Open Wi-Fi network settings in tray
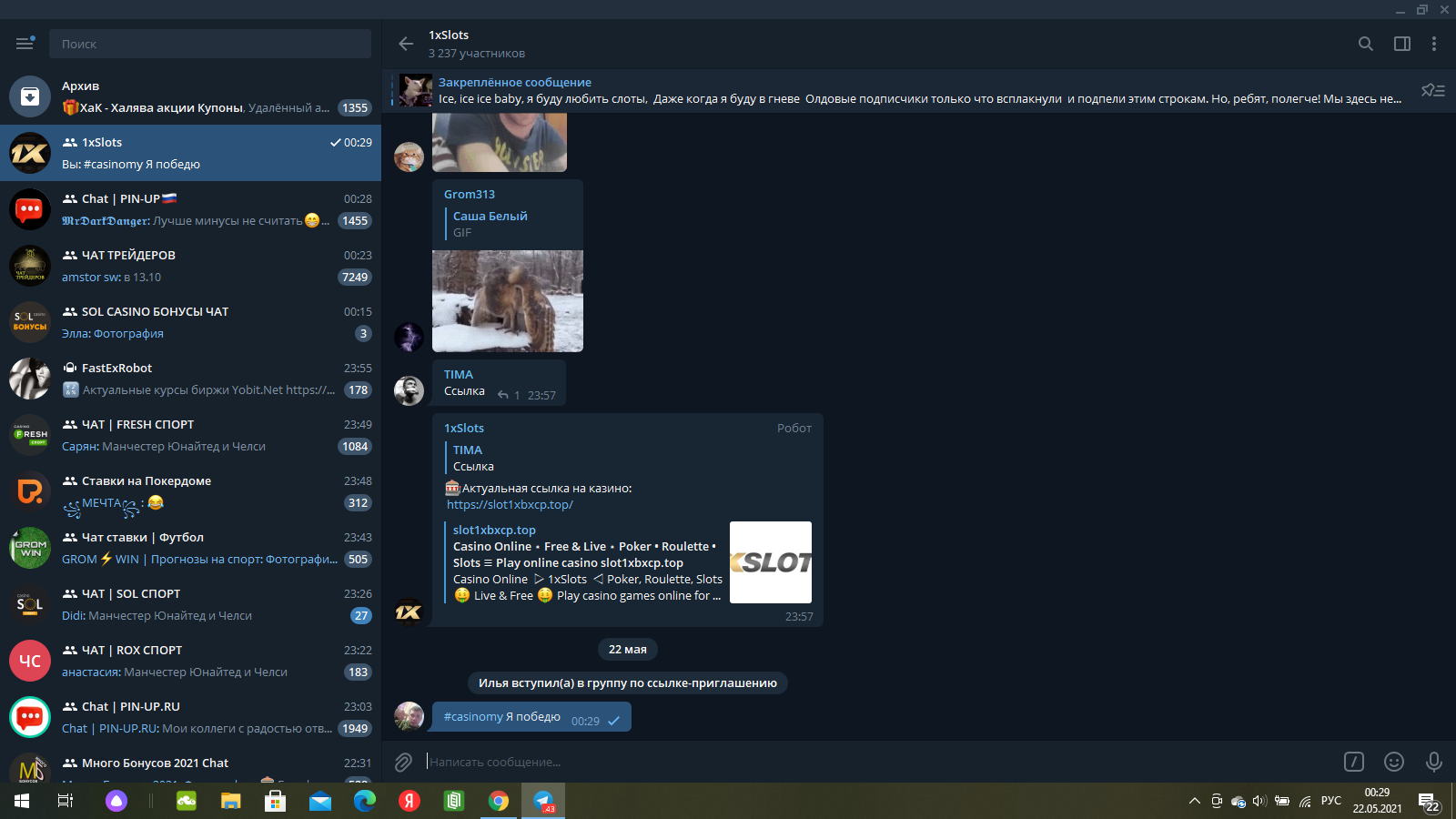 point(1305,801)
